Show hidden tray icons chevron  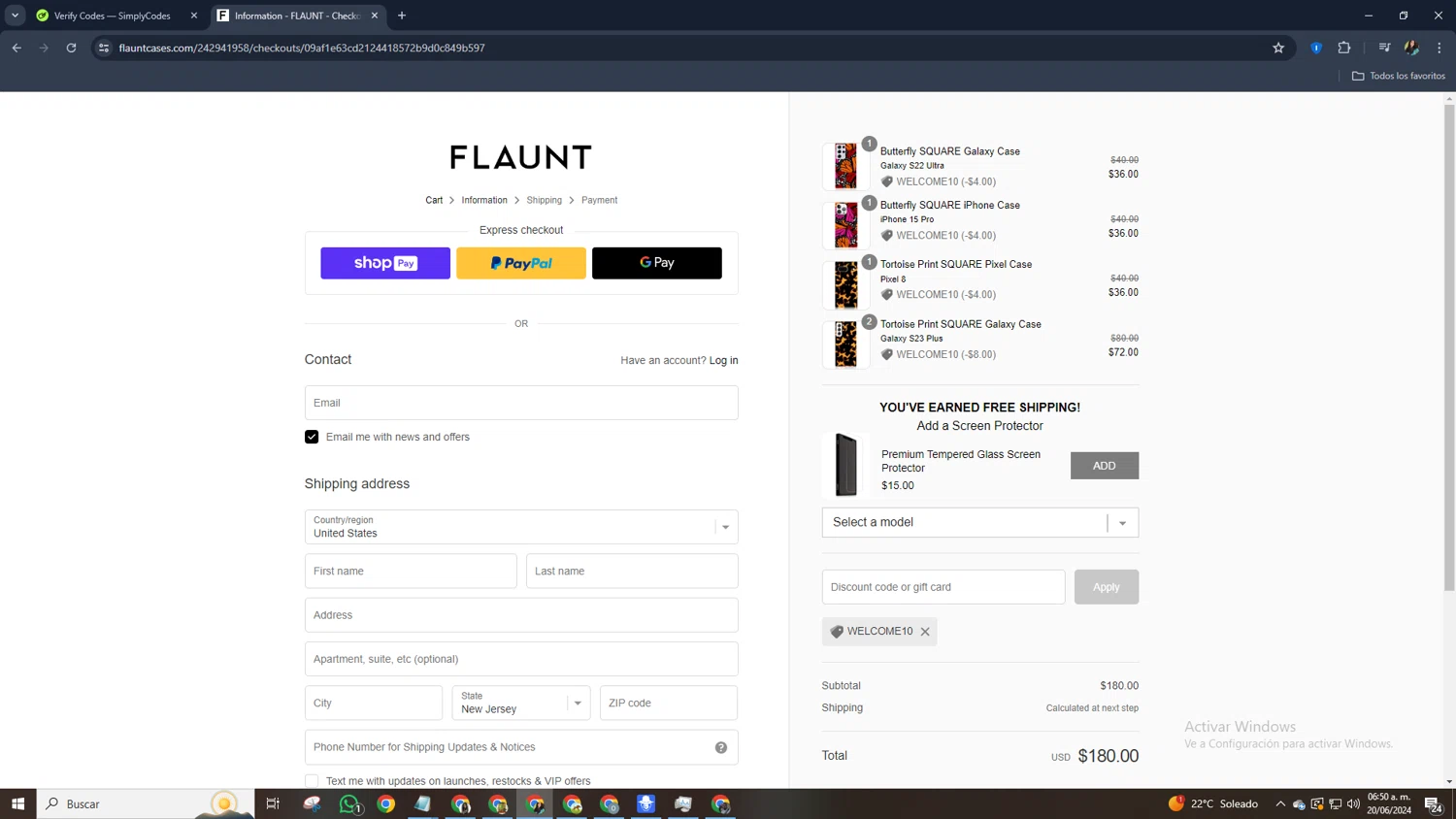coord(1280,803)
